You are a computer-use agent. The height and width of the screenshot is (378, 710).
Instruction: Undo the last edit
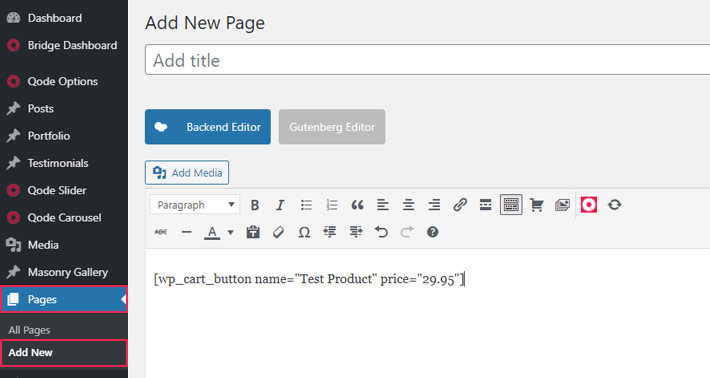pos(381,232)
